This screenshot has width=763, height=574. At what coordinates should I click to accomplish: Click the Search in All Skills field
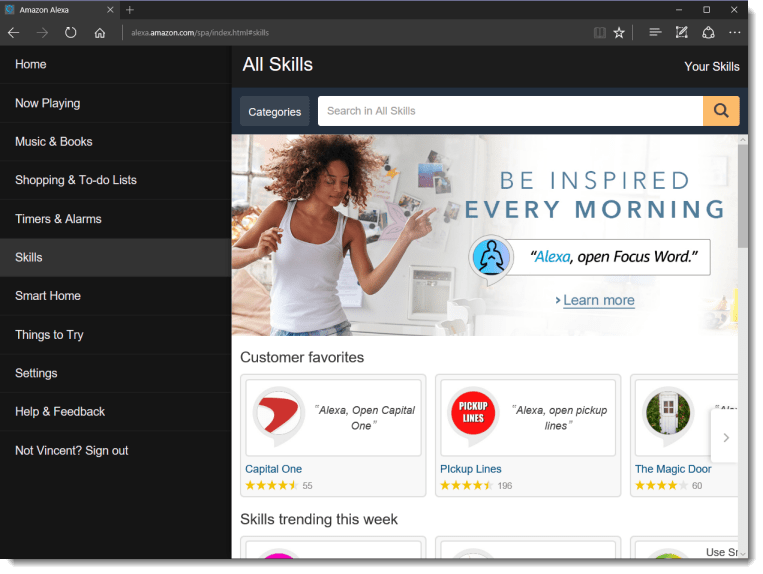point(510,111)
